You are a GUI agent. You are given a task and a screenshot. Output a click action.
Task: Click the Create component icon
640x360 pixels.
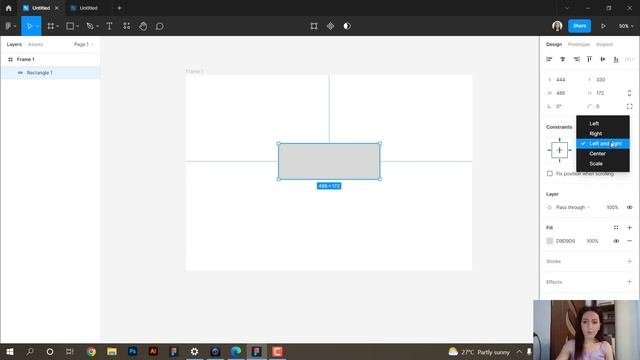coord(330,26)
